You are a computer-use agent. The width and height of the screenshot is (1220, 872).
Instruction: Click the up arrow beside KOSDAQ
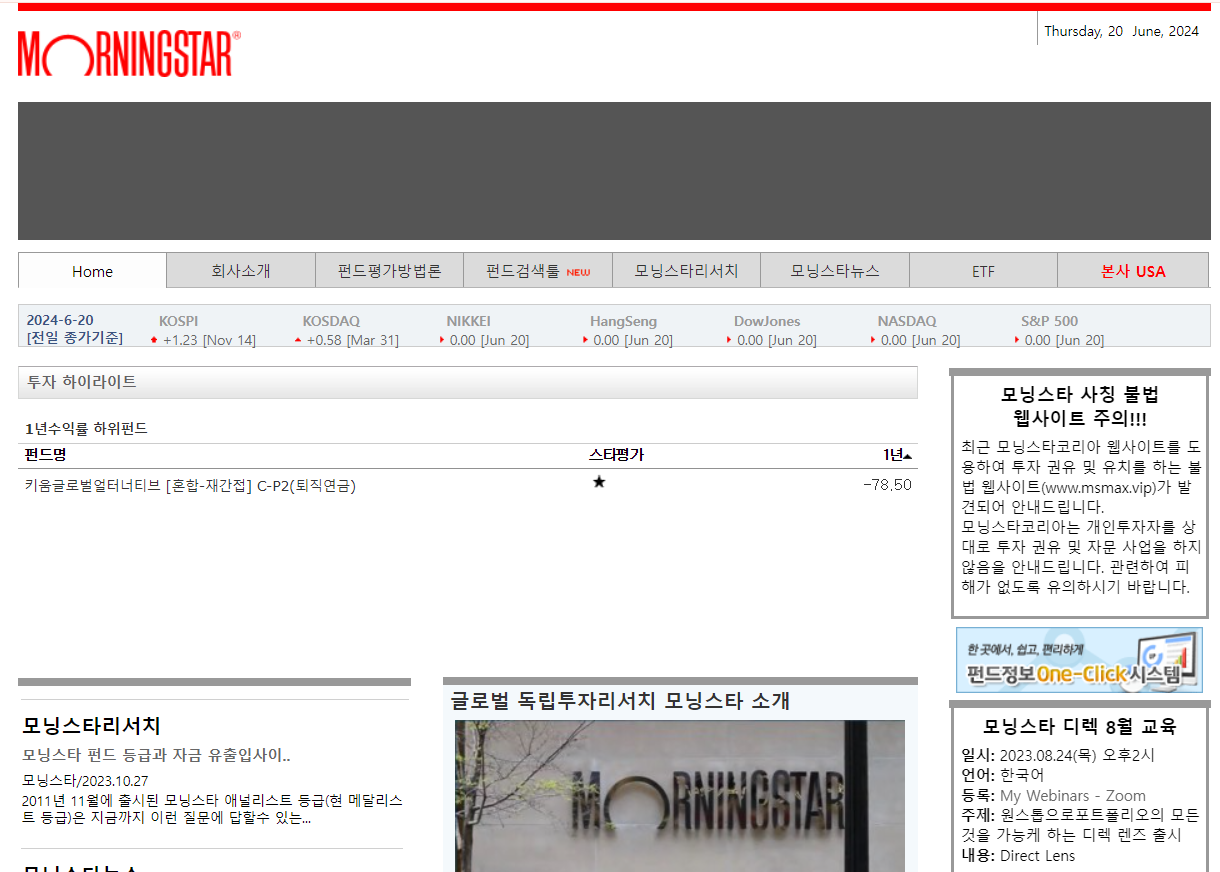coord(297,340)
